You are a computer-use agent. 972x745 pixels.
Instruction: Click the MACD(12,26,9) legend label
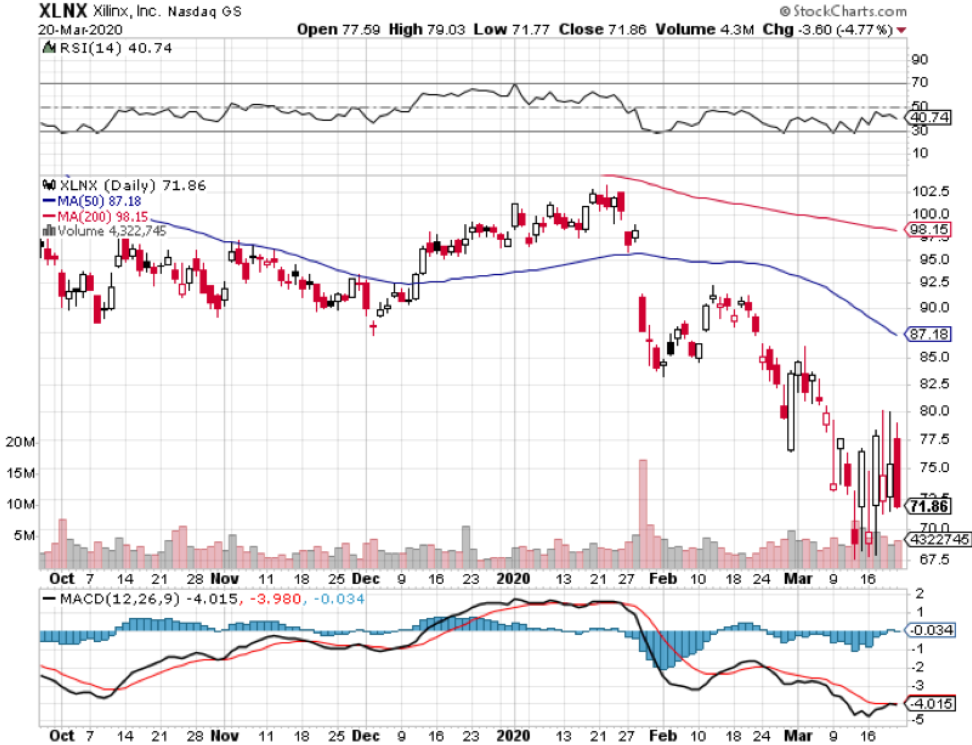(x=120, y=599)
